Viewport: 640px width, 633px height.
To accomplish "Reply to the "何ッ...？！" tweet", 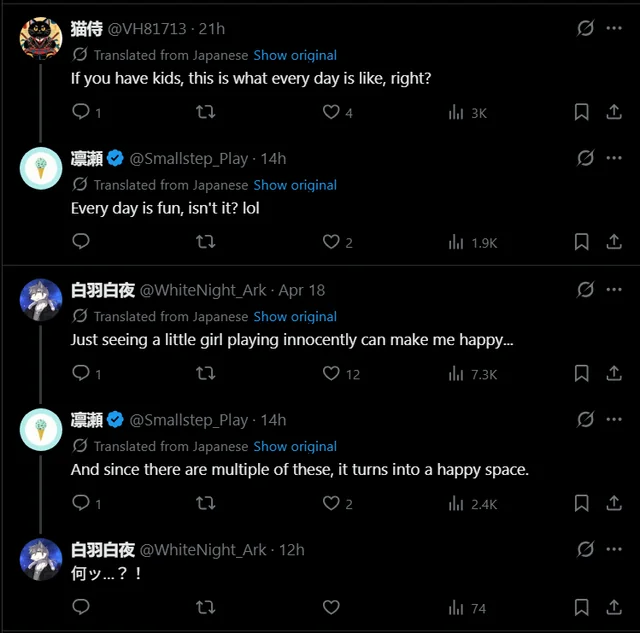I will 82,607.
